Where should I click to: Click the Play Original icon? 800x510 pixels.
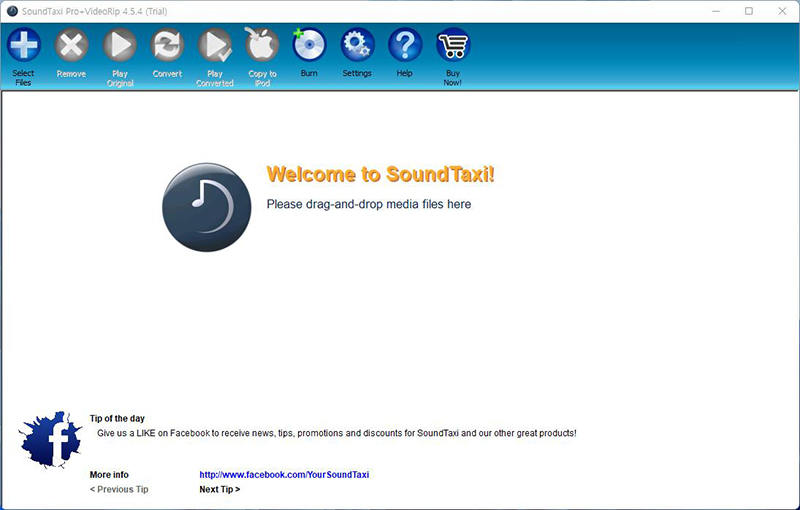[x=120, y=45]
